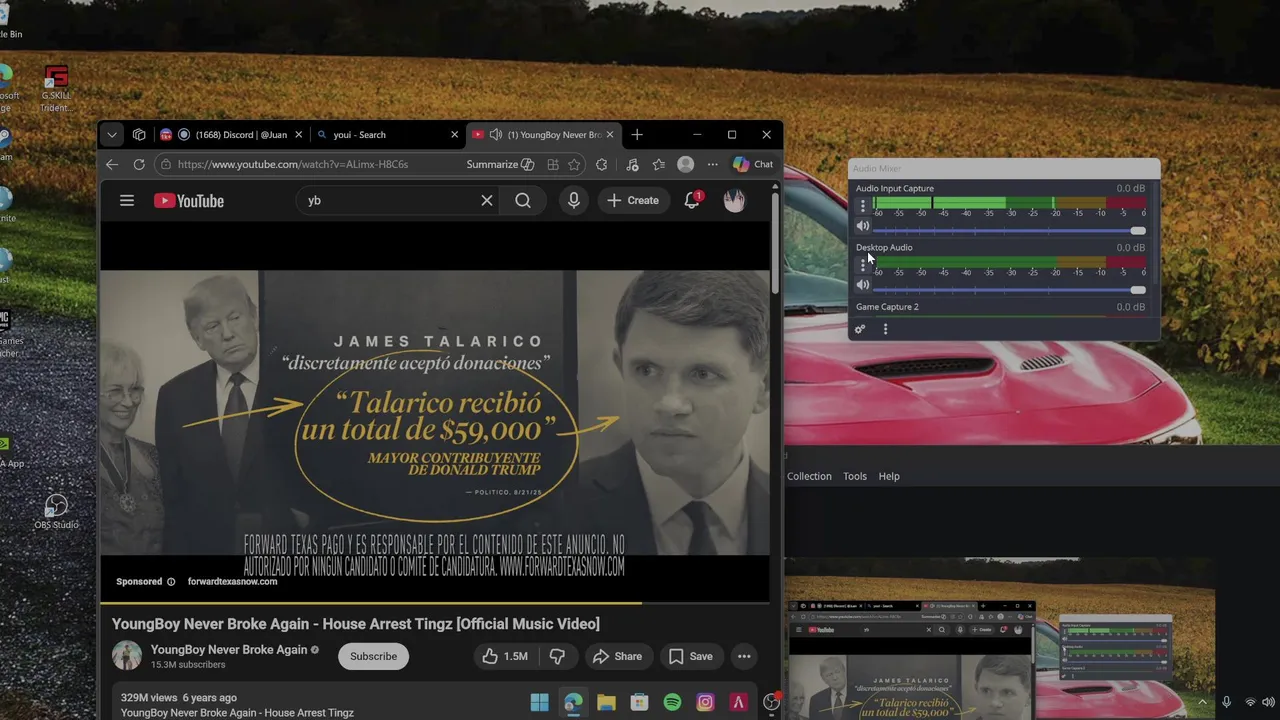Switch to Discord @Juan tab
The height and width of the screenshot is (720, 1280).
click(231, 135)
